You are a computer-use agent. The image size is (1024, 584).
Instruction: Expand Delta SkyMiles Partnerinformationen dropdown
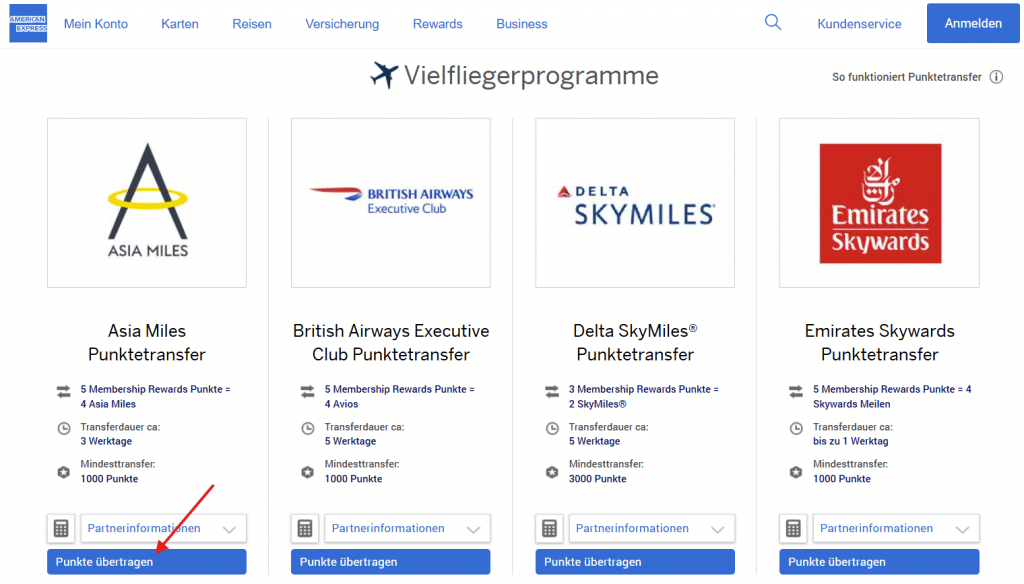651,528
